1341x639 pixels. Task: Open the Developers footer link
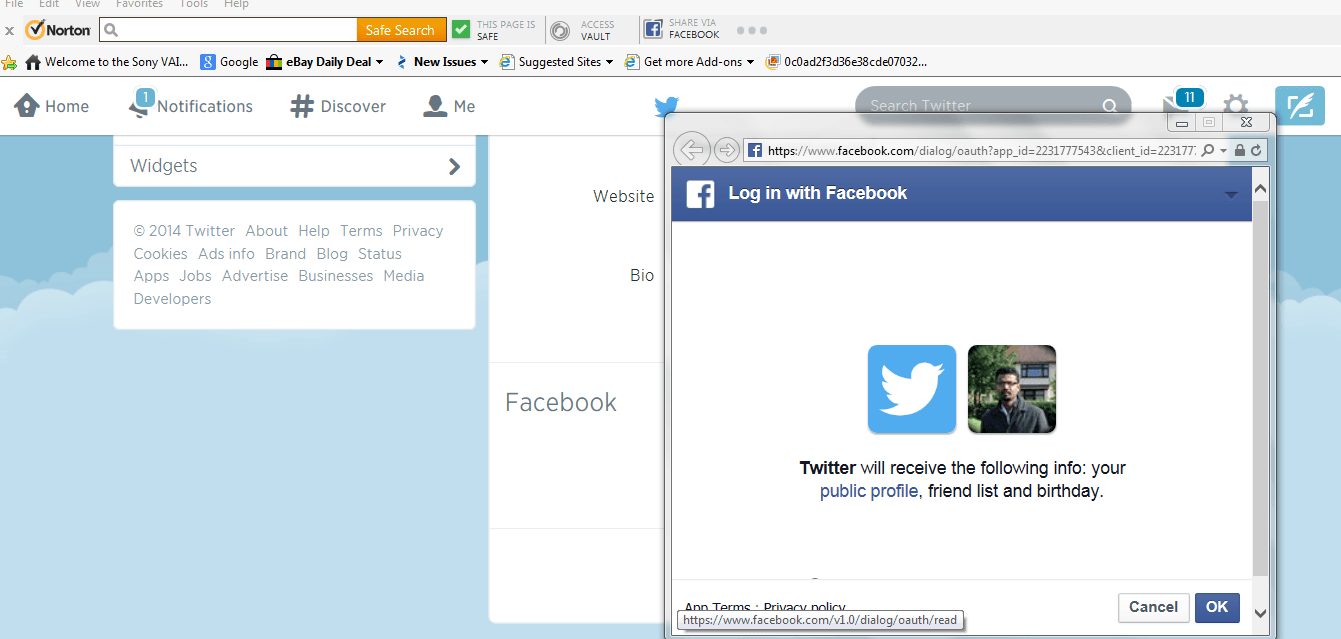click(x=173, y=299)
